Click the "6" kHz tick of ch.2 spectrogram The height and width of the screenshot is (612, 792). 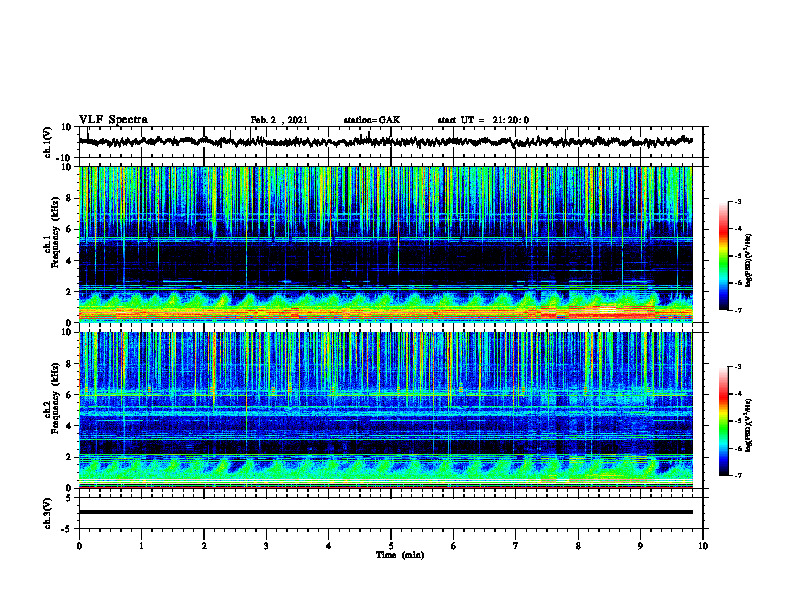point(69,395)
